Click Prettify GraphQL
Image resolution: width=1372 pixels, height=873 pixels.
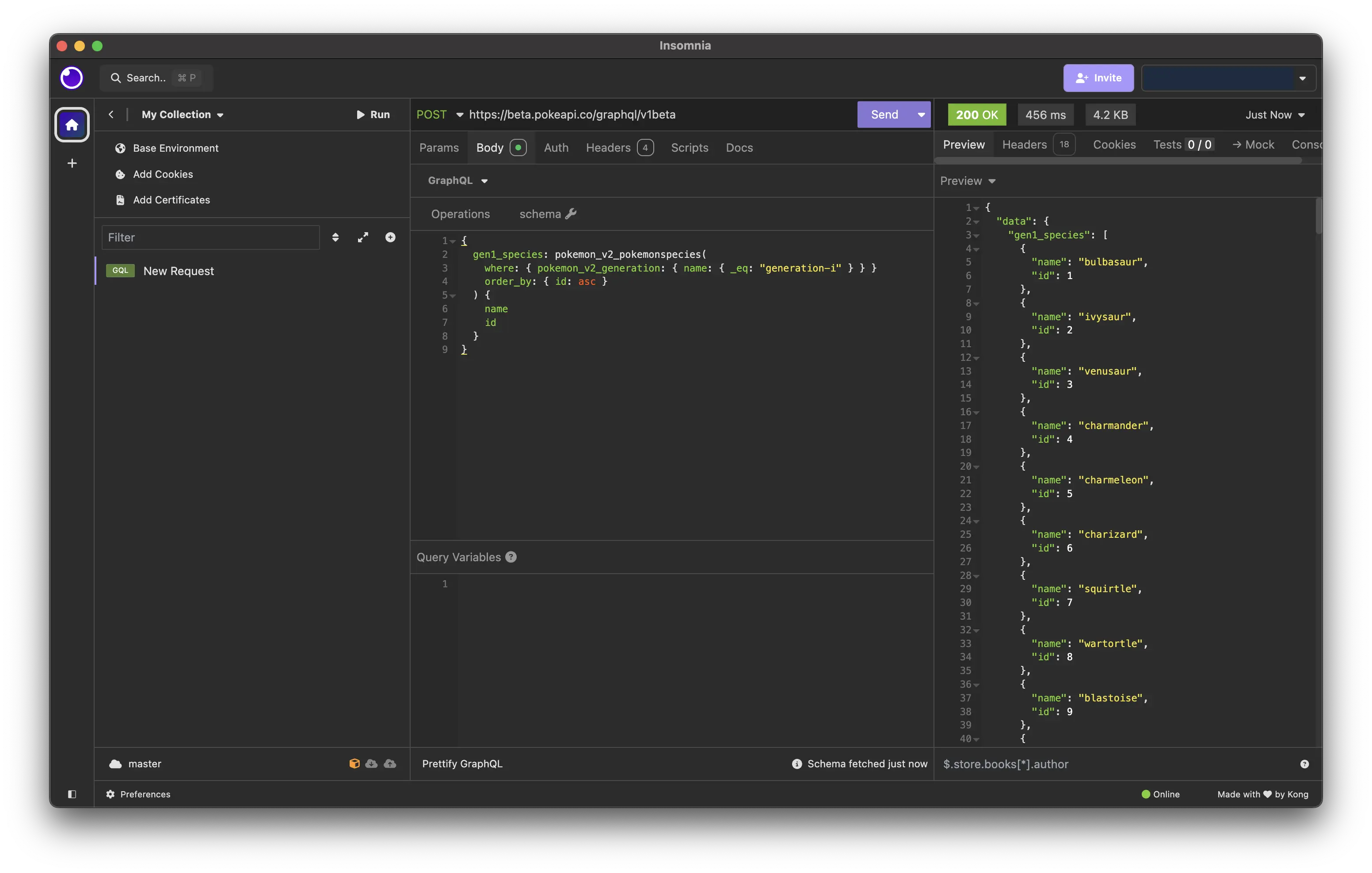click(462, 764)
